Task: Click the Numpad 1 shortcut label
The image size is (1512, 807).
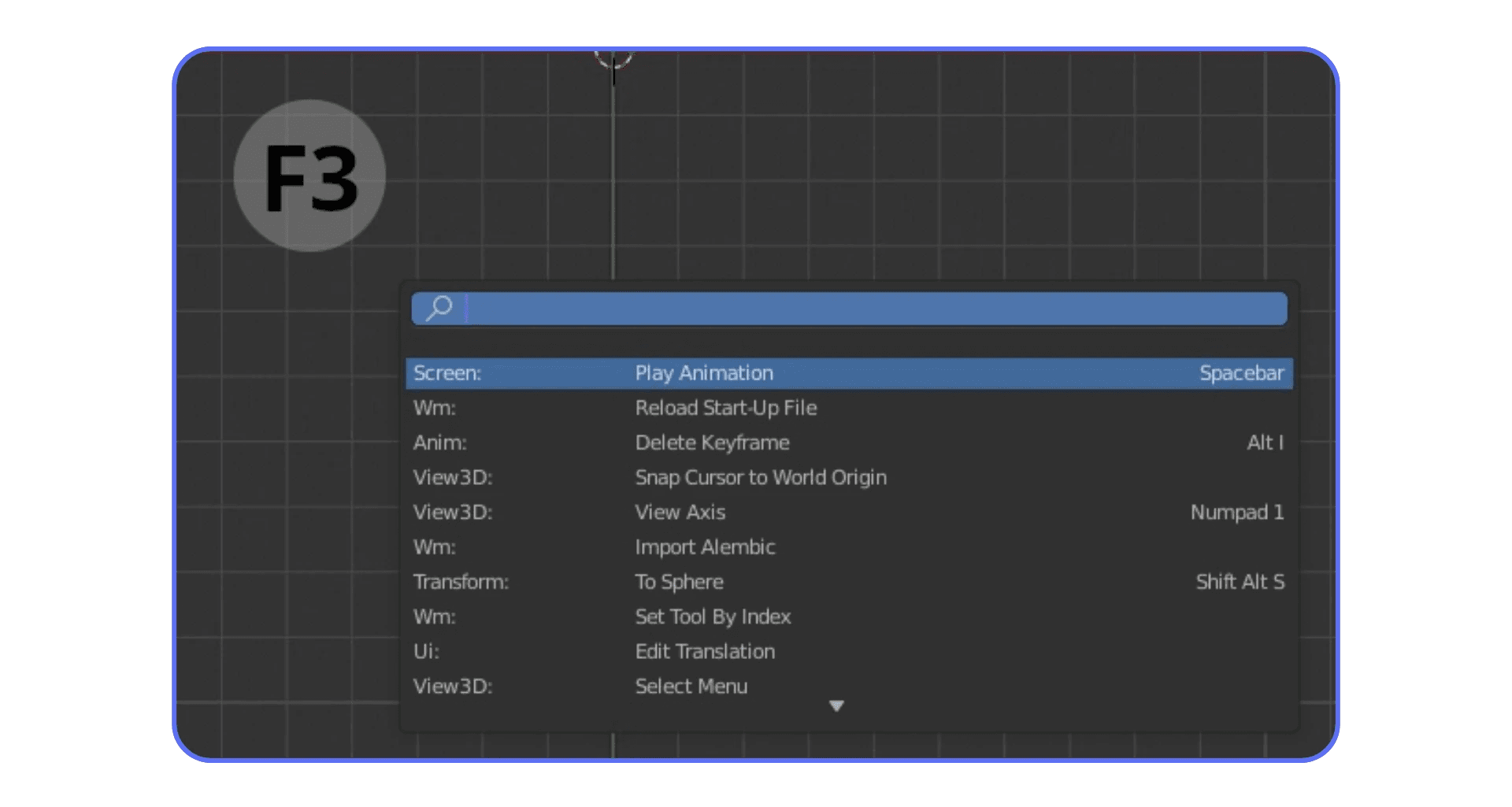Action: [1237, 512]
